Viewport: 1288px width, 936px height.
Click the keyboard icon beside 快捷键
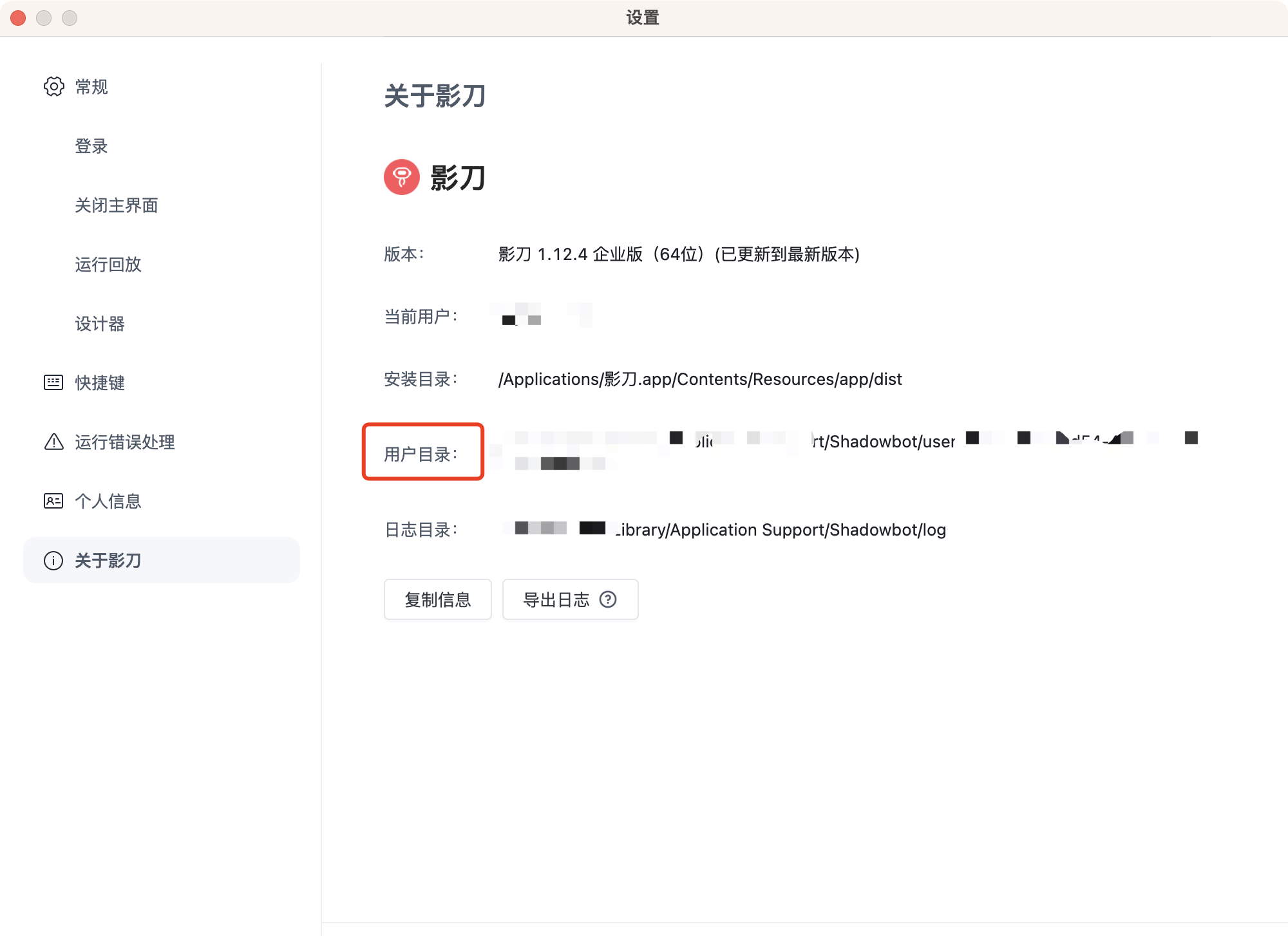(53, 382)
